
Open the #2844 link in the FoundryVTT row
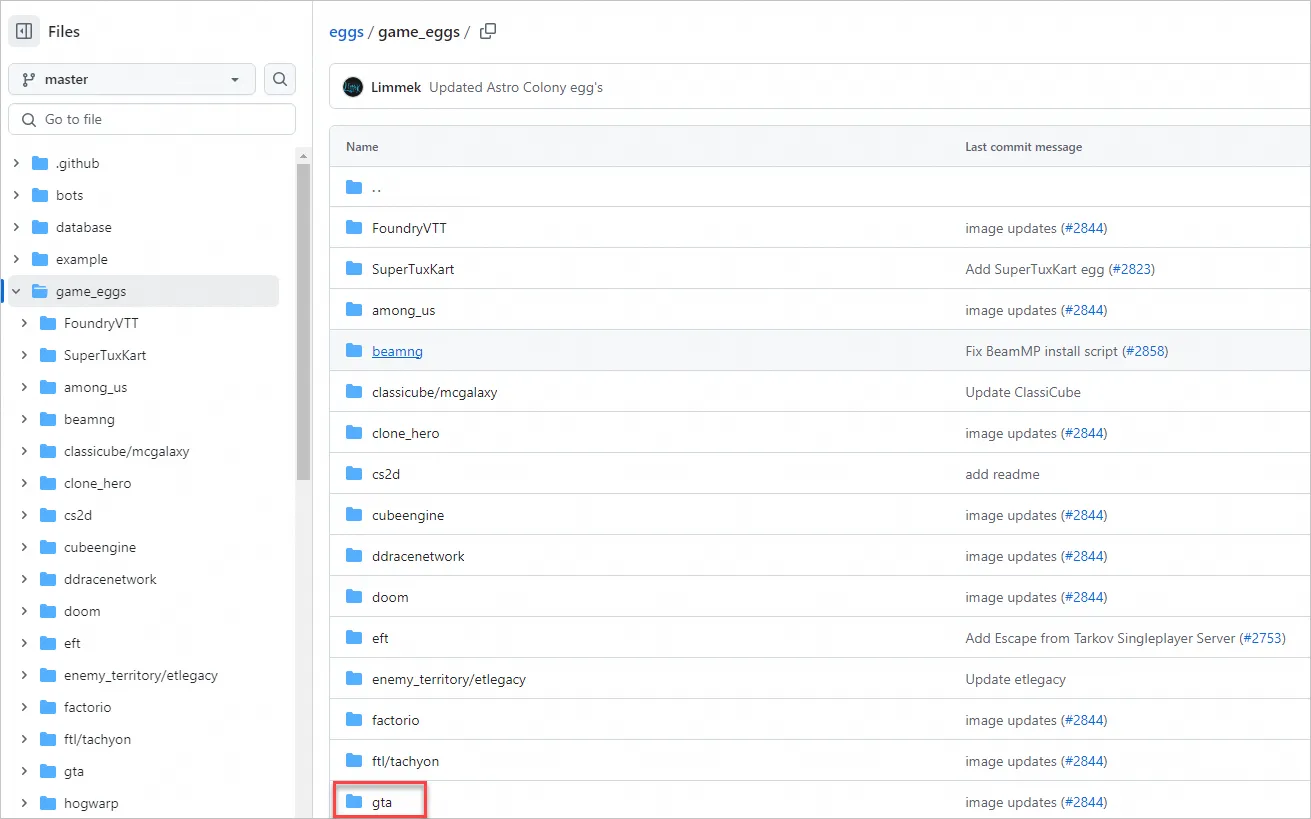pyautogui.click(x=1082, y=228)
